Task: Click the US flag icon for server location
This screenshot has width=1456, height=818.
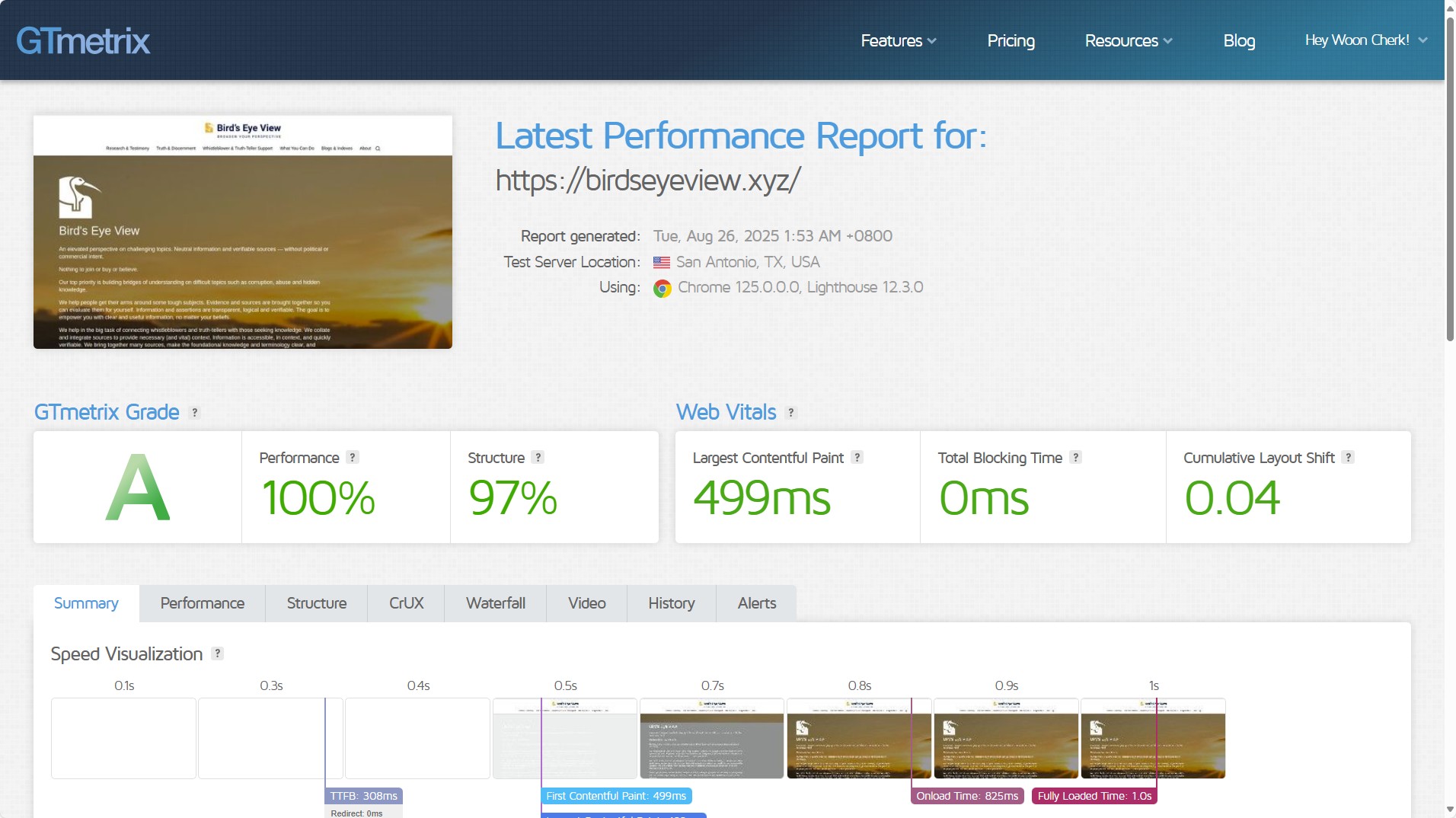Action: tap(662, 263)
